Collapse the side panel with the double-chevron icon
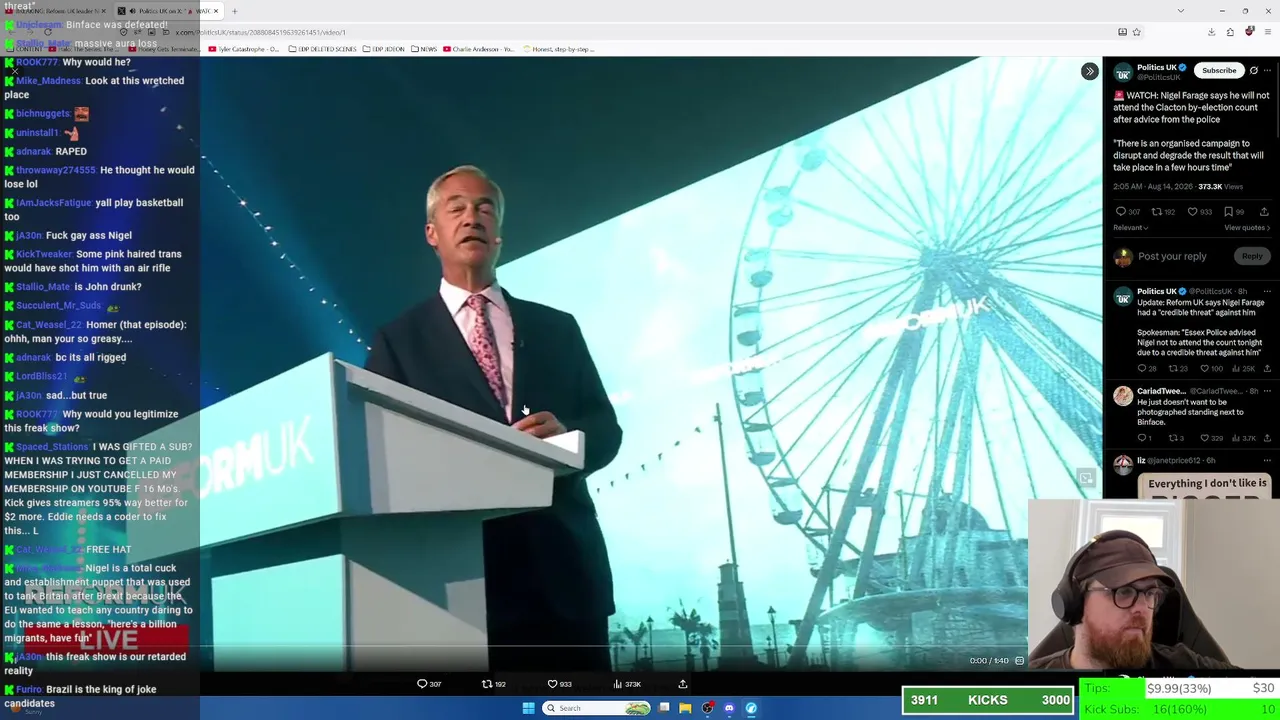The image size is (1280, 720). click(1089, 71)
